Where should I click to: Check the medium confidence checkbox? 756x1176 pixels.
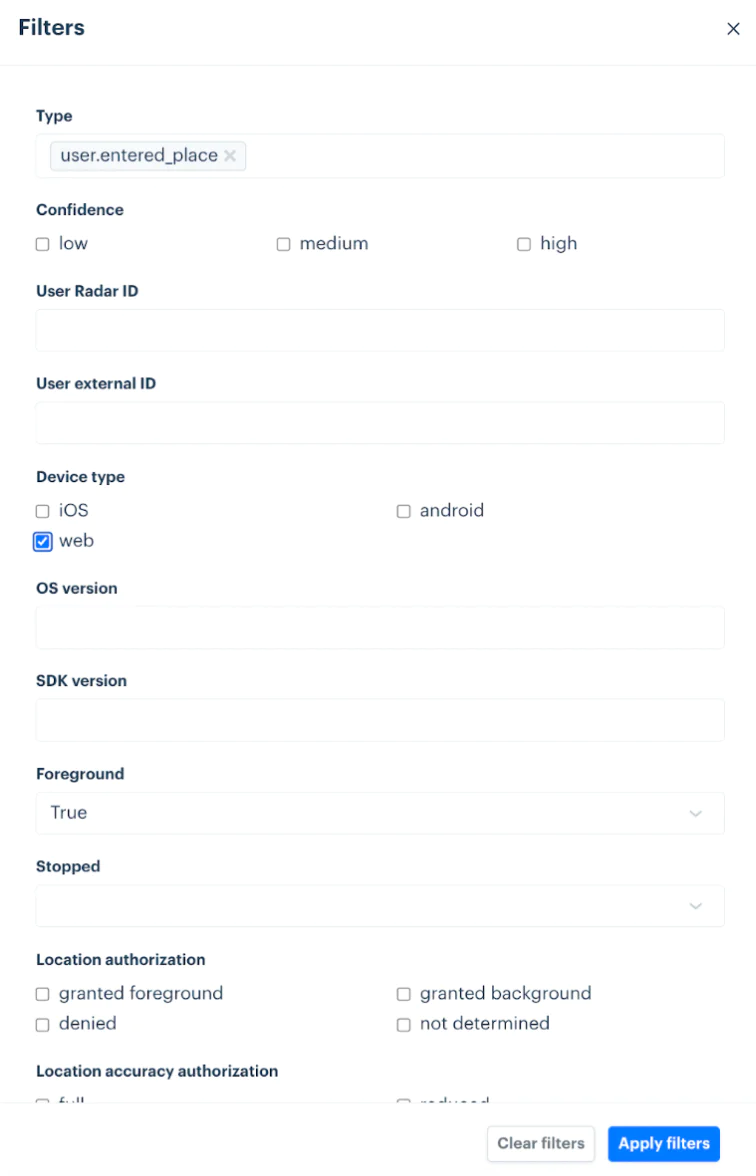(x=282, y=243)
